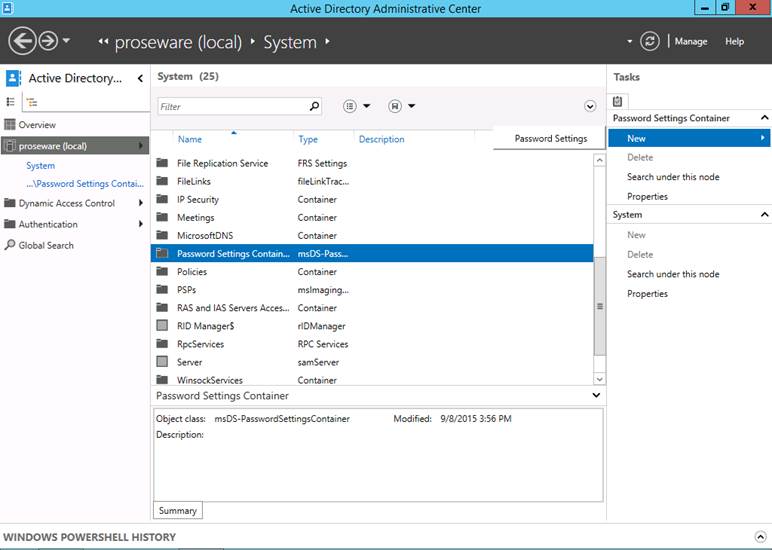772x550 pixels.
Task: Click Properties under Password Settings Container tasks
Action: (x=647, y=196)
